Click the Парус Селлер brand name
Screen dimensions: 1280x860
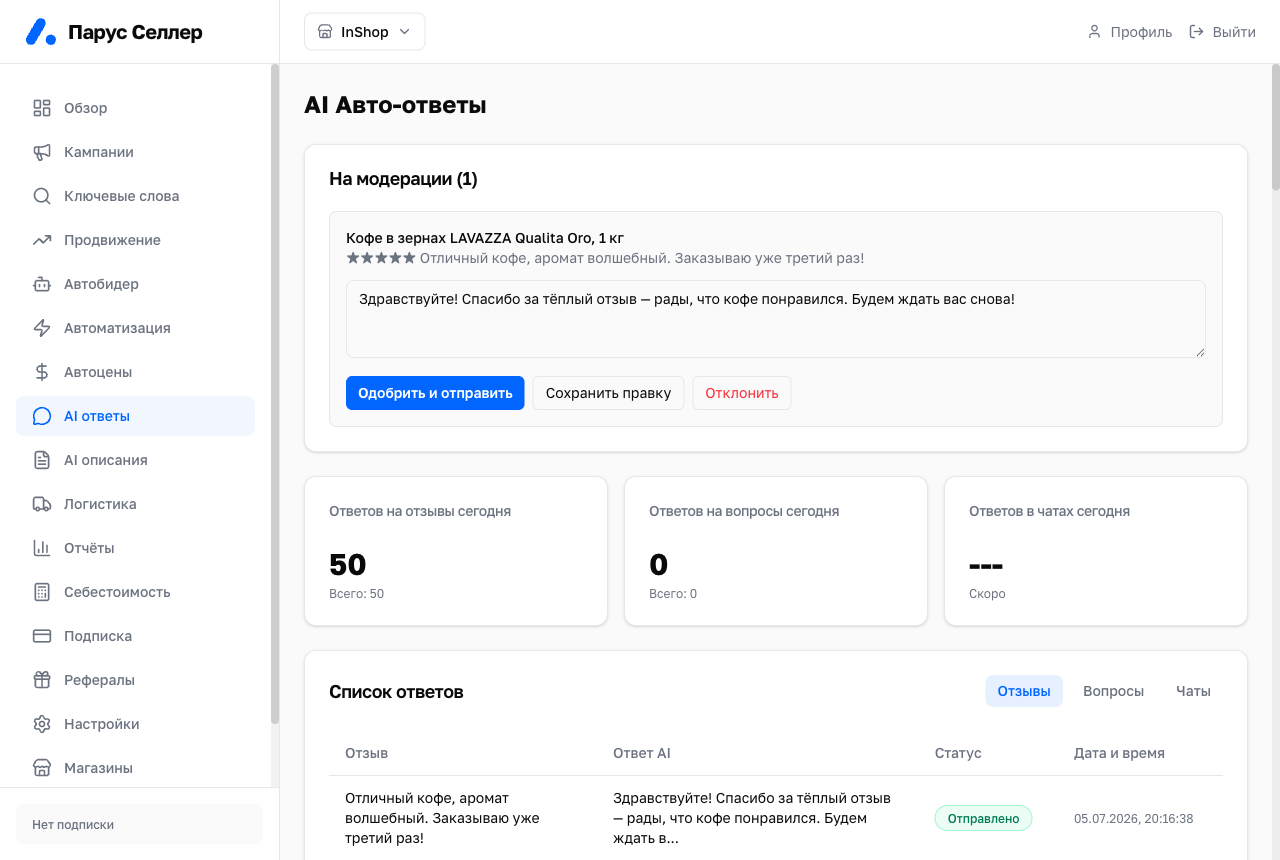[x=135, y=32]
